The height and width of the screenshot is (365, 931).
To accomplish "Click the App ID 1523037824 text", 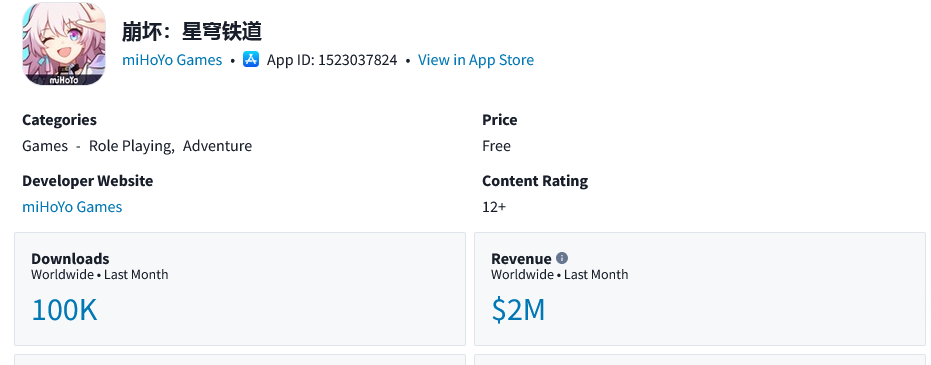I will click(332, 60).
